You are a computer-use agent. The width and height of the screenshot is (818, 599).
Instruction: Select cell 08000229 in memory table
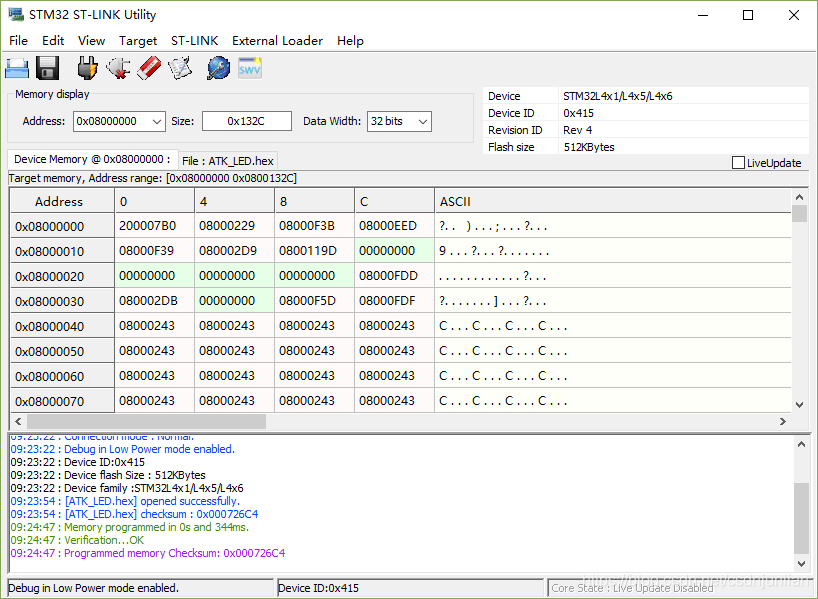coord(234,226)
